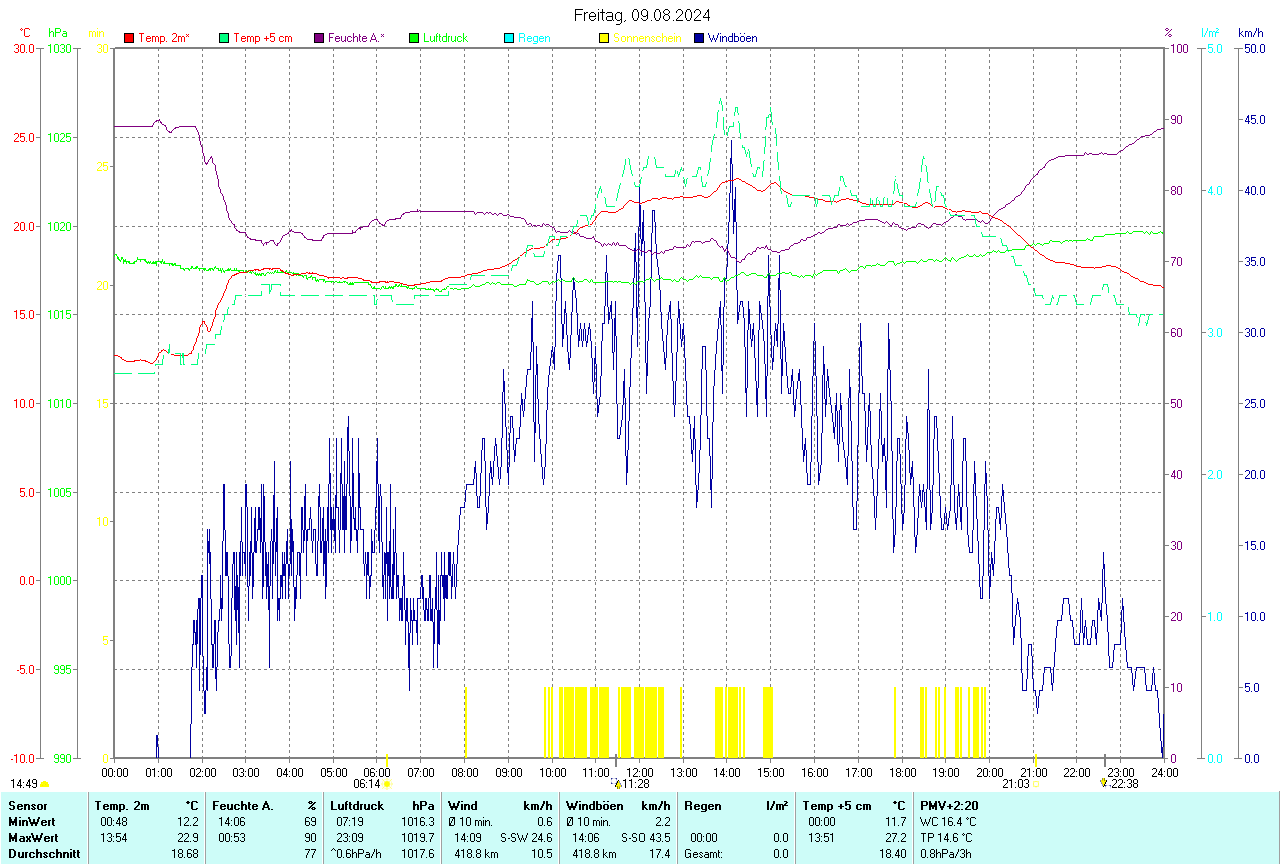The height and width of the screenshot is (864, 1280).
Task: Click the 'Feuchte A.*' legend label
Action: point(356,38)
